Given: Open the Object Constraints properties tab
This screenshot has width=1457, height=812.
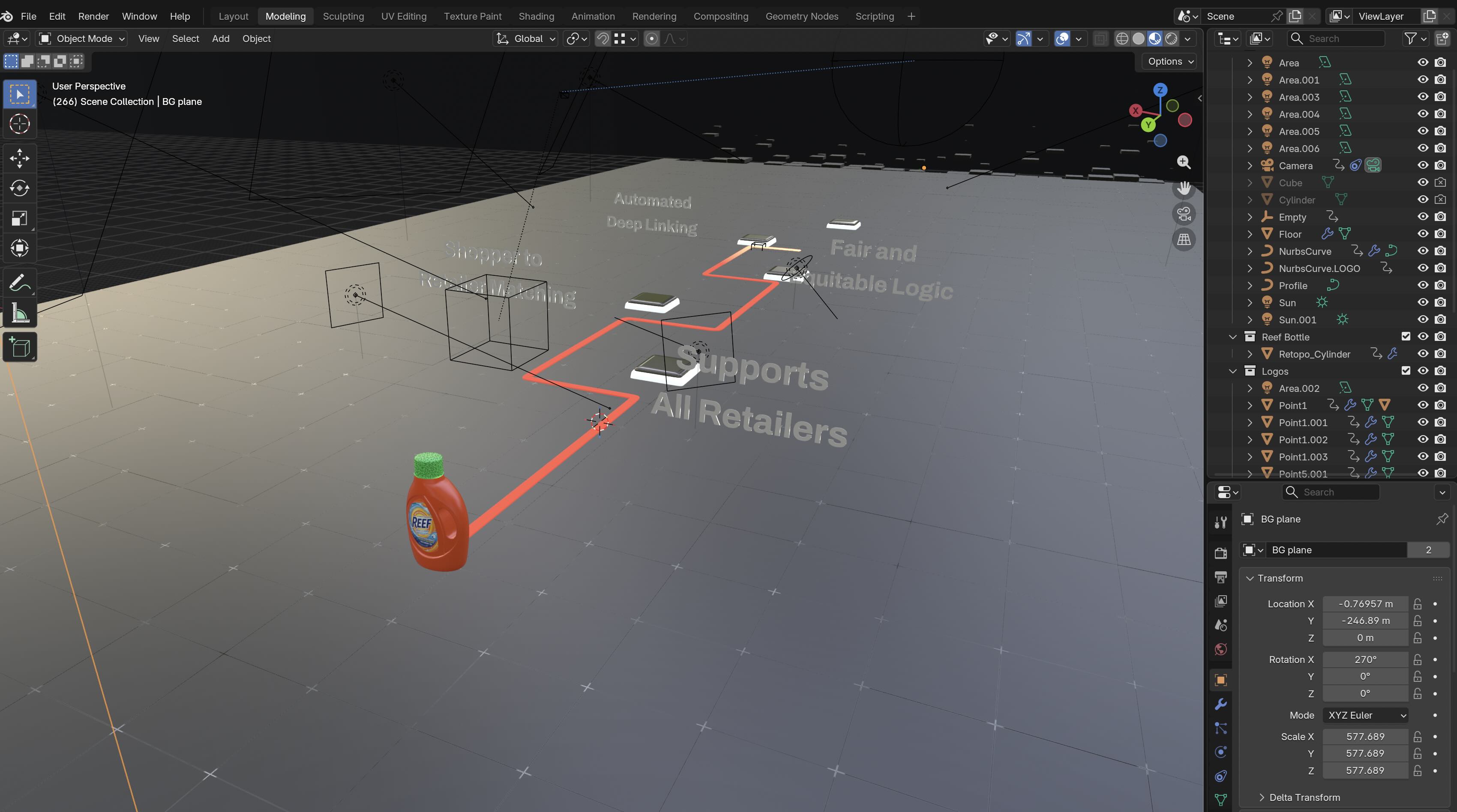Looking at the screenshot, I should tap(1221, 776).
